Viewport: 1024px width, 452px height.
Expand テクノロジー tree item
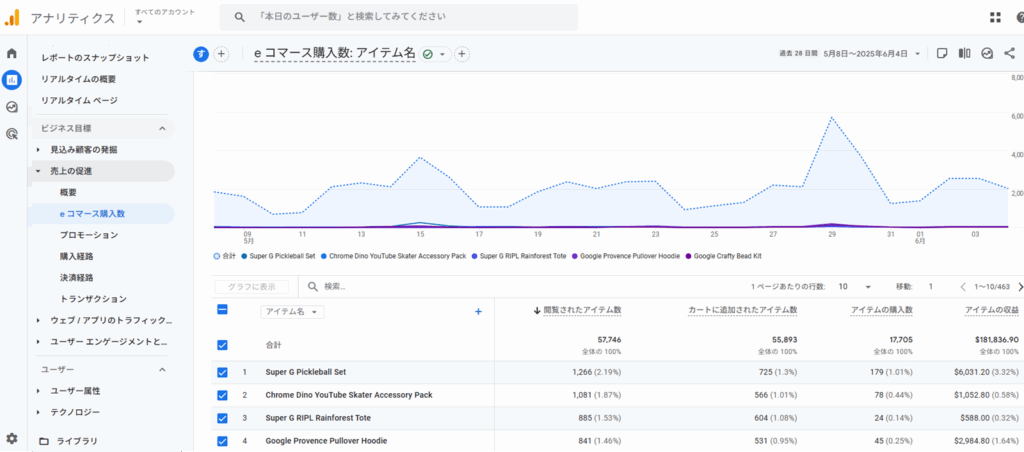tap(38, 412)
